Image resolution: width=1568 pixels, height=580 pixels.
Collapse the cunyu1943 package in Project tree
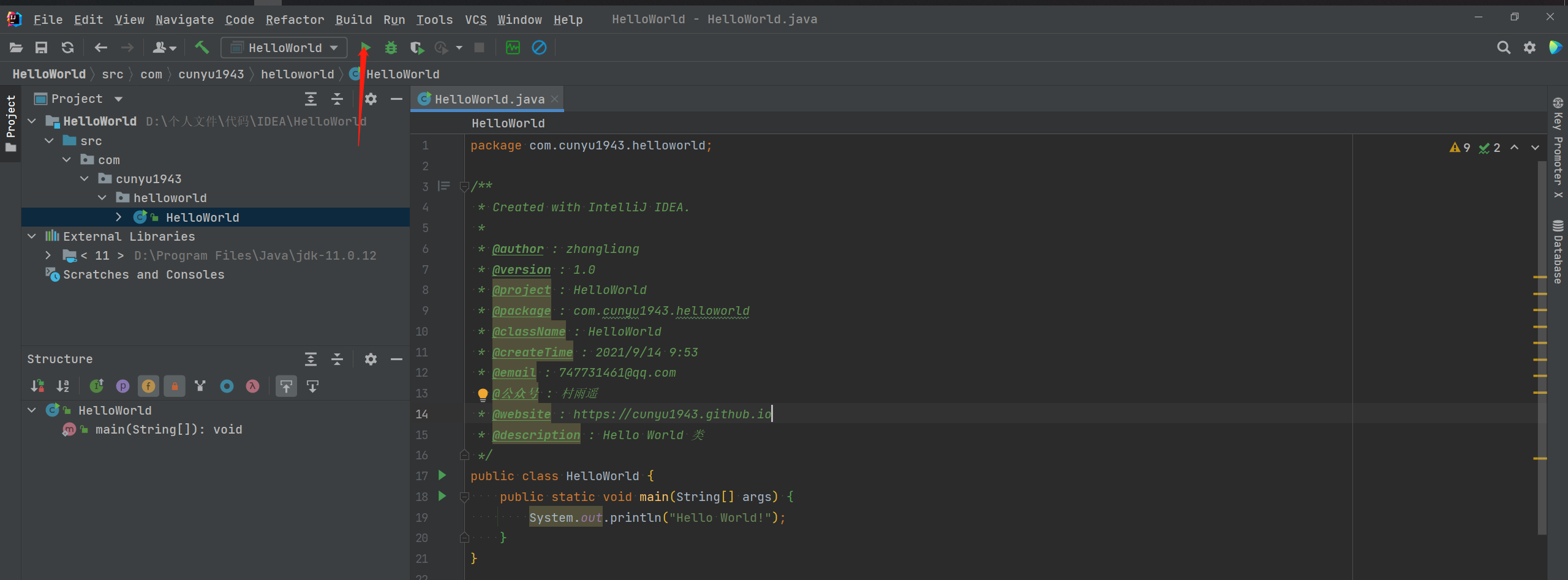point(85,178)
